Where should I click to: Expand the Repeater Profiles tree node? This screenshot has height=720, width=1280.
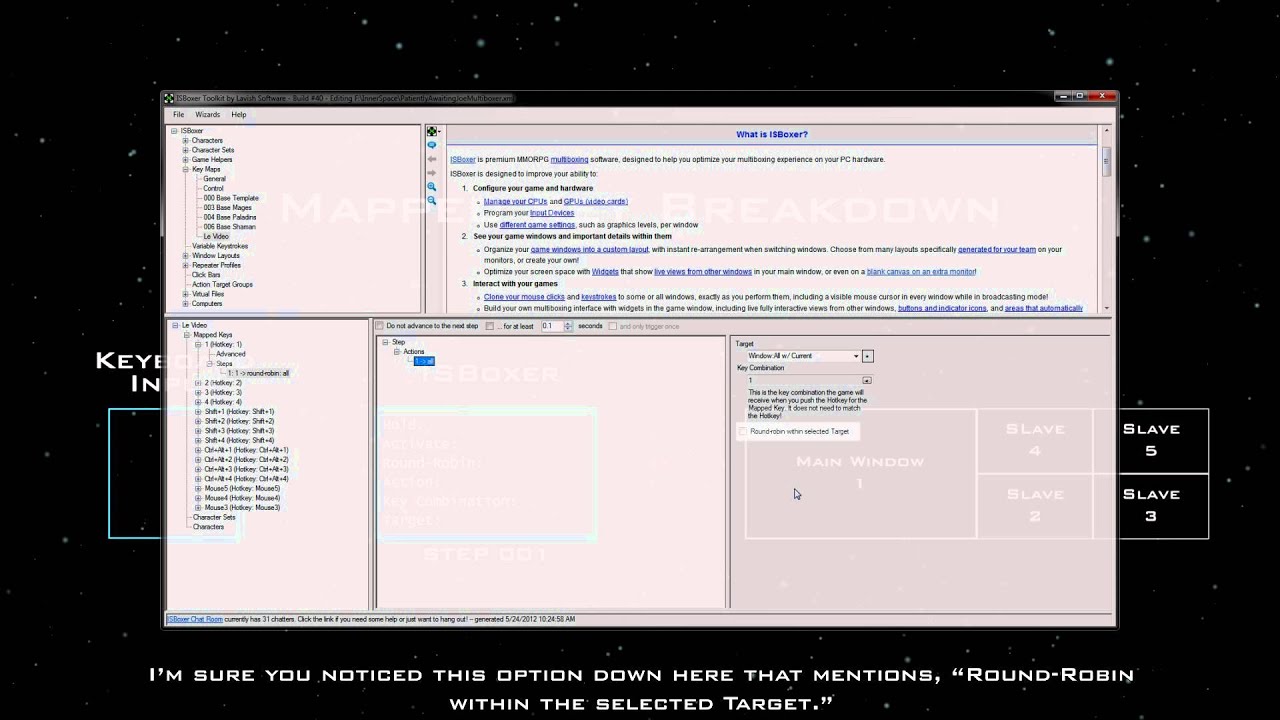click(x=185, y=265)
